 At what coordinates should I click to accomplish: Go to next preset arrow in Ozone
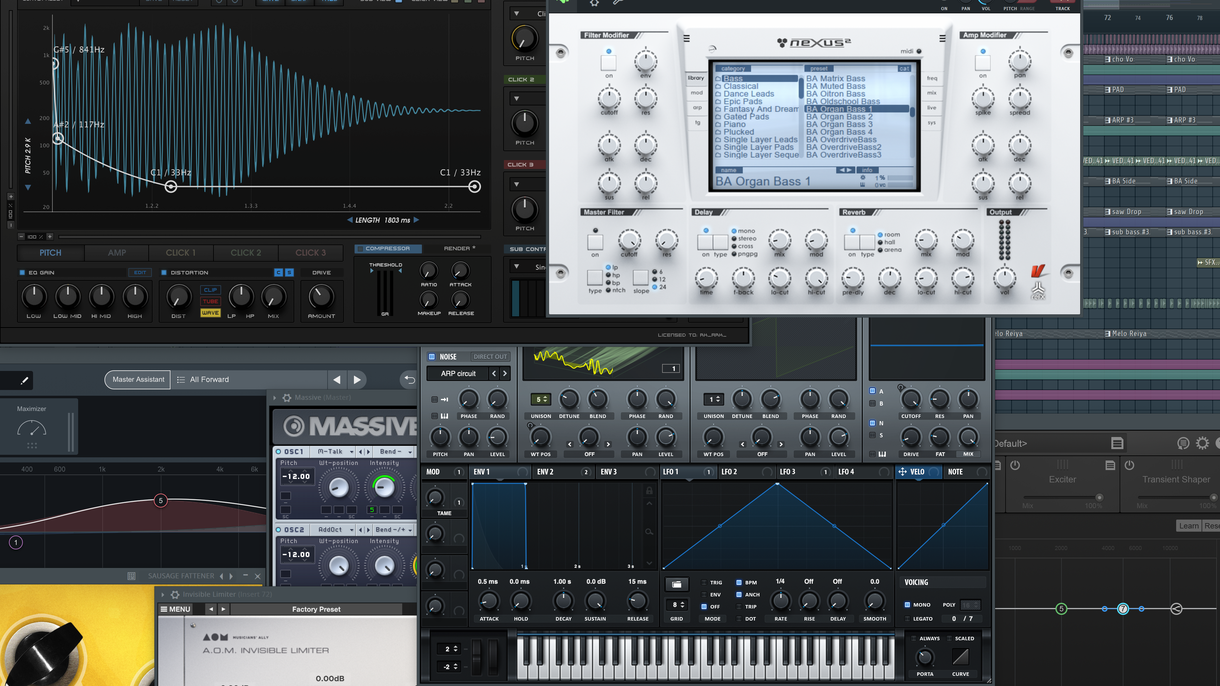point(357,380)
